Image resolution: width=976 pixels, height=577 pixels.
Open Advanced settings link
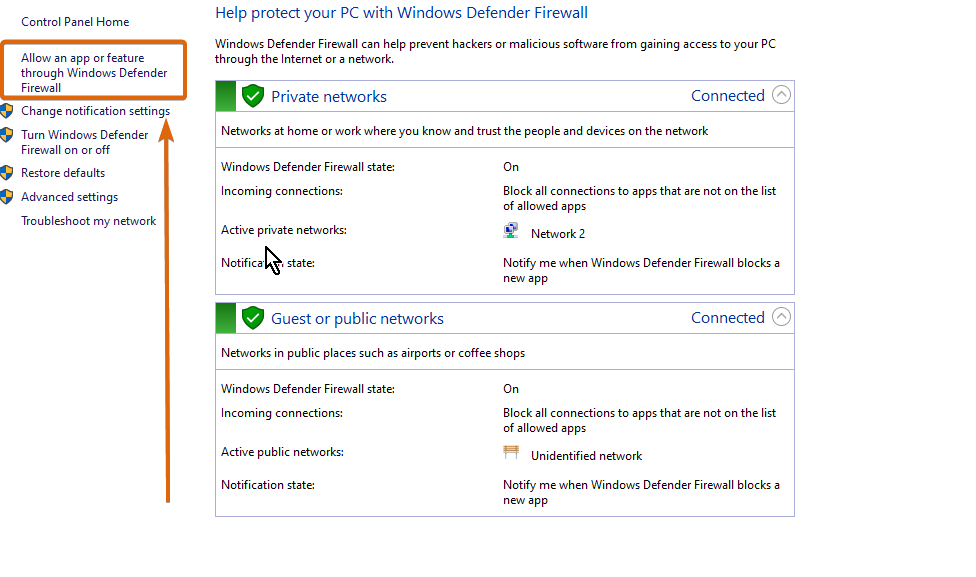(x=69, y=197)
